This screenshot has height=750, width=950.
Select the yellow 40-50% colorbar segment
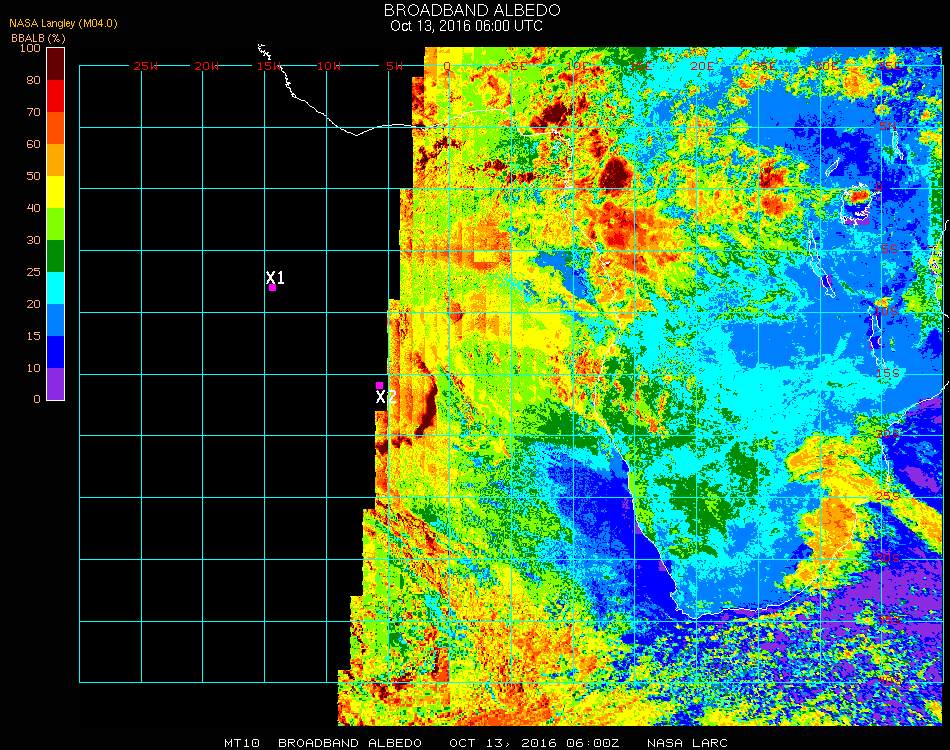55,192
